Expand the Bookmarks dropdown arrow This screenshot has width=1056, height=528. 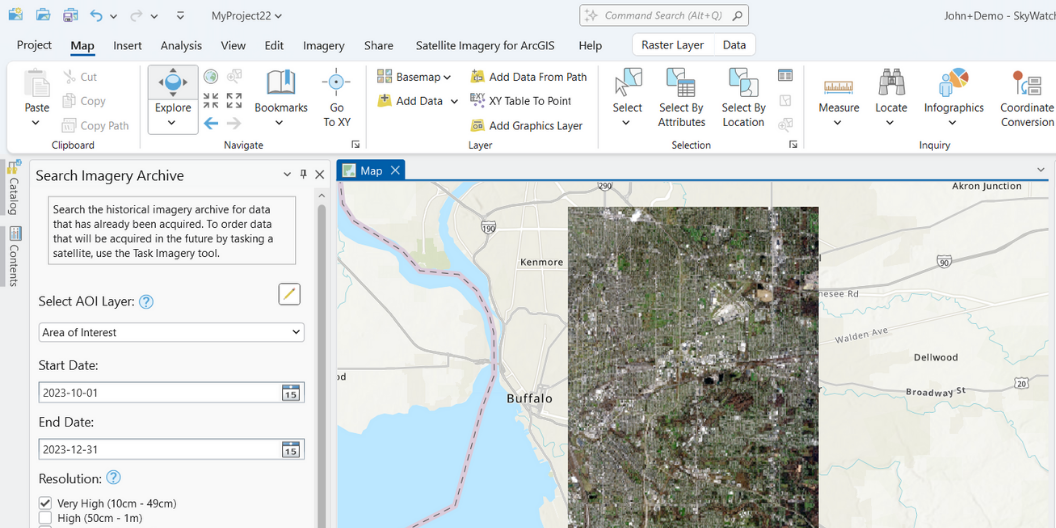click(x=279, y=123)
